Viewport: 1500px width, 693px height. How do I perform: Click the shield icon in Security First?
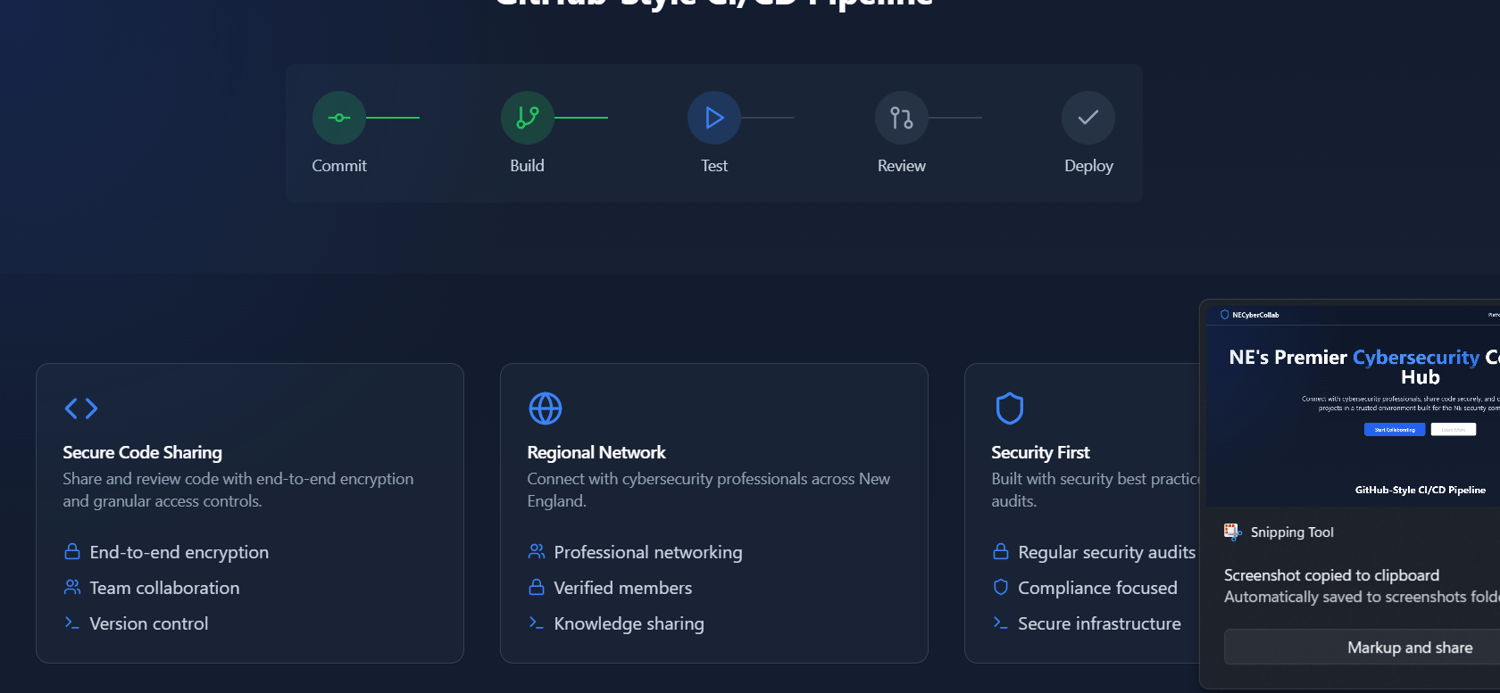pyautogui.click(x=1009, y=408)
